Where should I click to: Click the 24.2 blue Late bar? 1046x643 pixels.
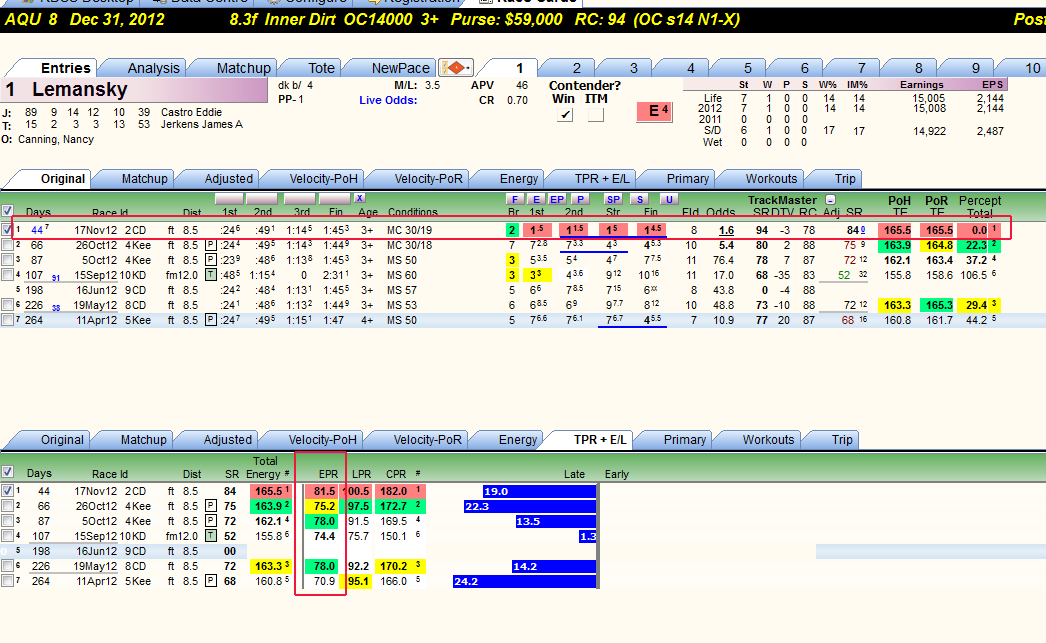click(x=524, y=581)
